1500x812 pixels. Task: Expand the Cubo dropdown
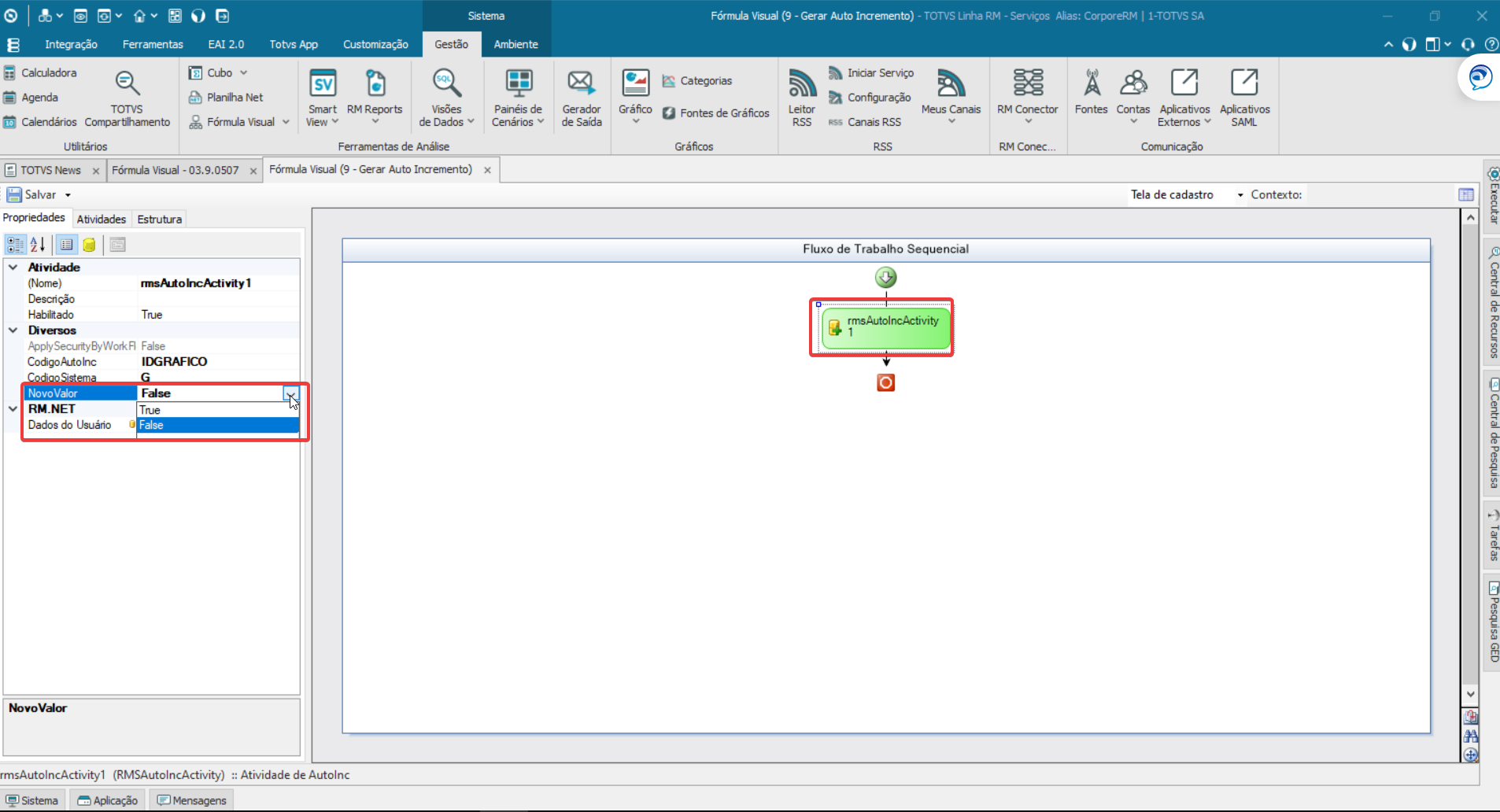(x=243, y=73)
